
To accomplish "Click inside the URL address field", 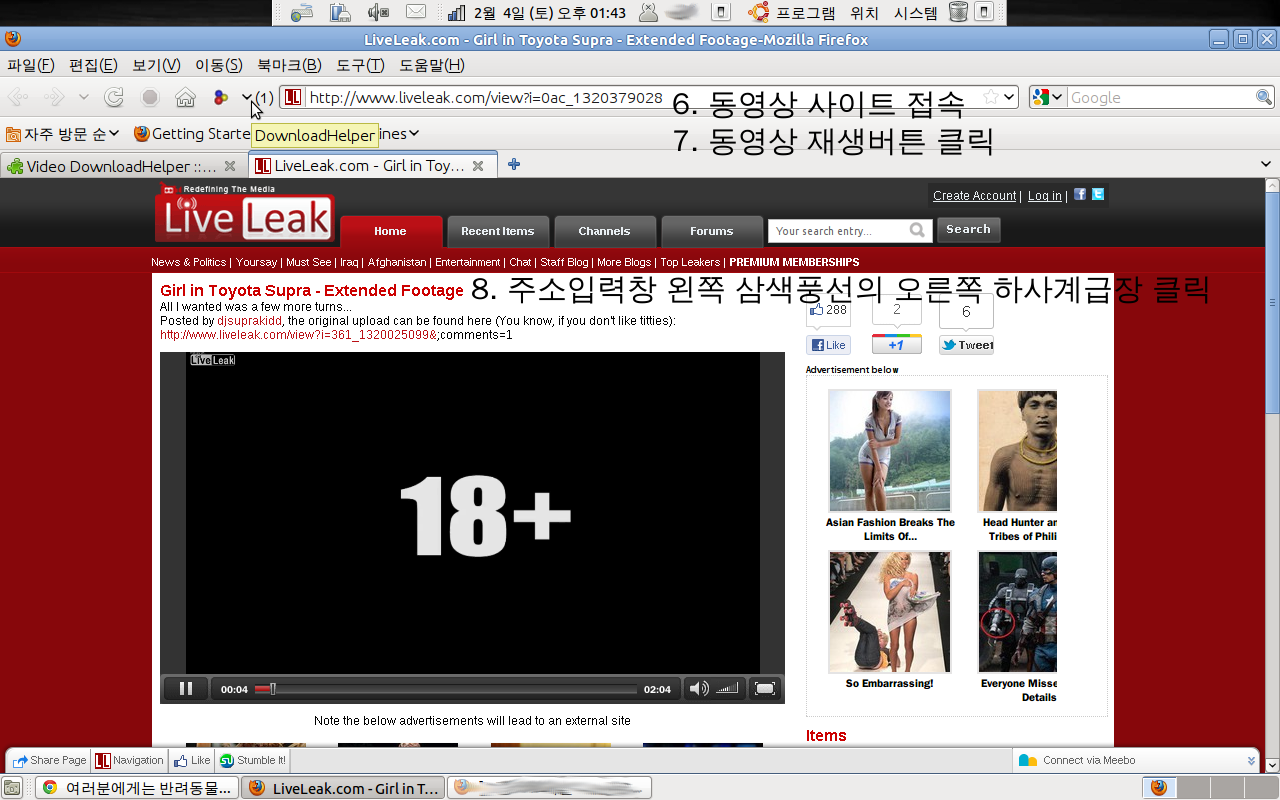I will (640, 97).
